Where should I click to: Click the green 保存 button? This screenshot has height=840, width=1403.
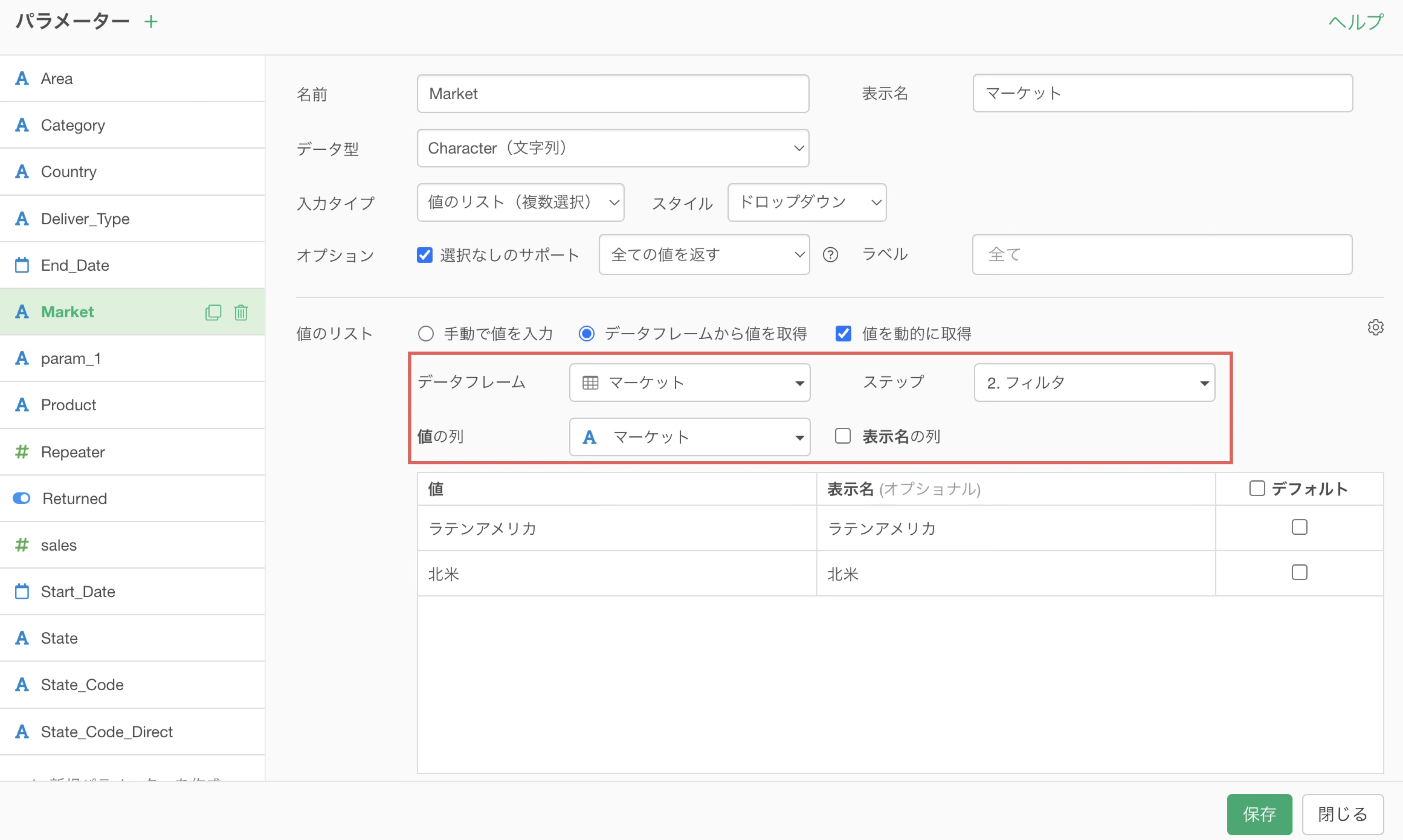1259,814
